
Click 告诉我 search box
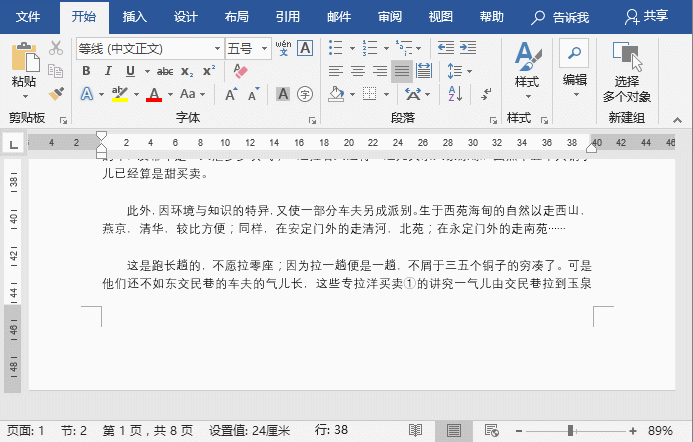tap(560, 17)
